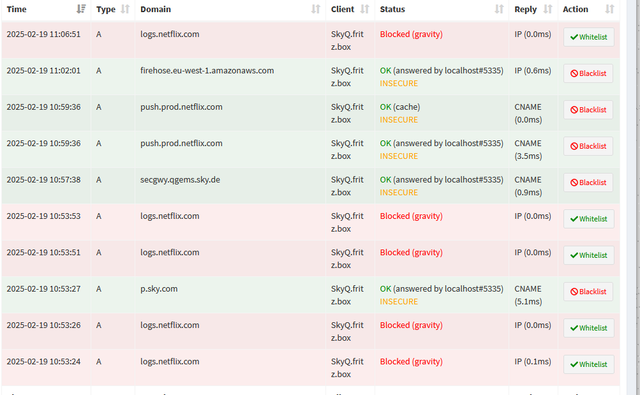The height and width of the screenshot is (395, 640).
Task: Blacklist push.prod.netflix.com cache entry
Action: [588, 110]
